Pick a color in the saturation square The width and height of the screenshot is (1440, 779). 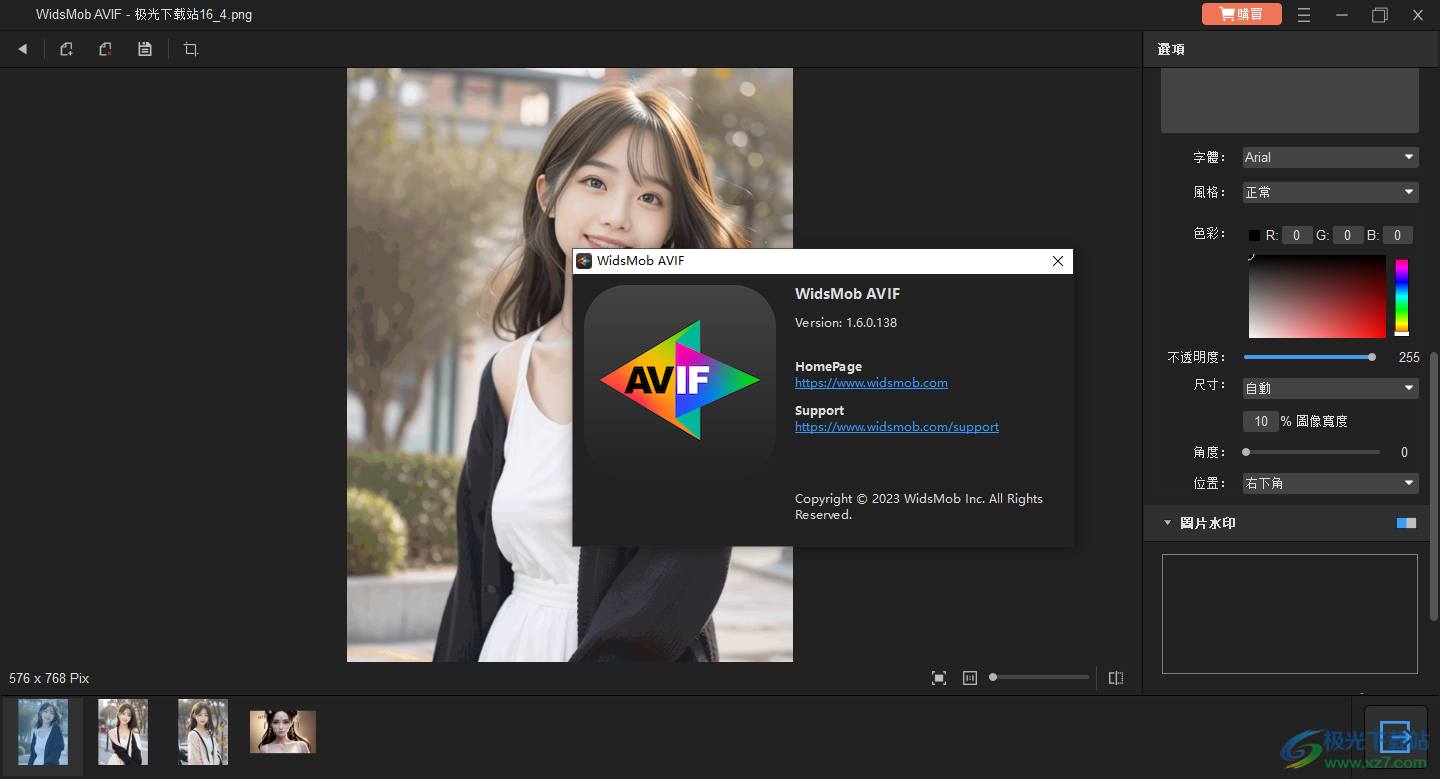[1317, 296]
